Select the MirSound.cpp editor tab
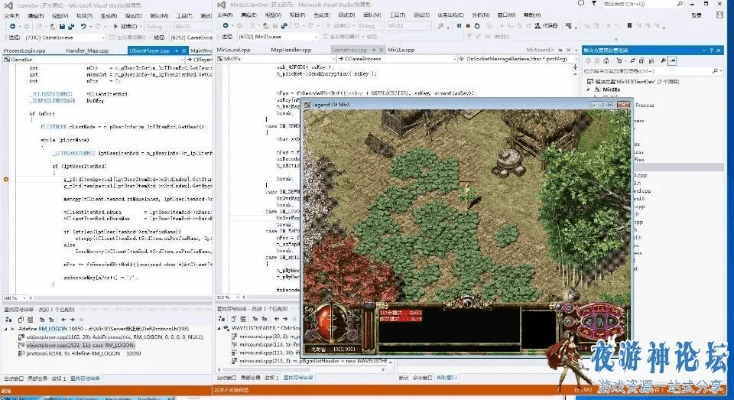 (236, 48)
